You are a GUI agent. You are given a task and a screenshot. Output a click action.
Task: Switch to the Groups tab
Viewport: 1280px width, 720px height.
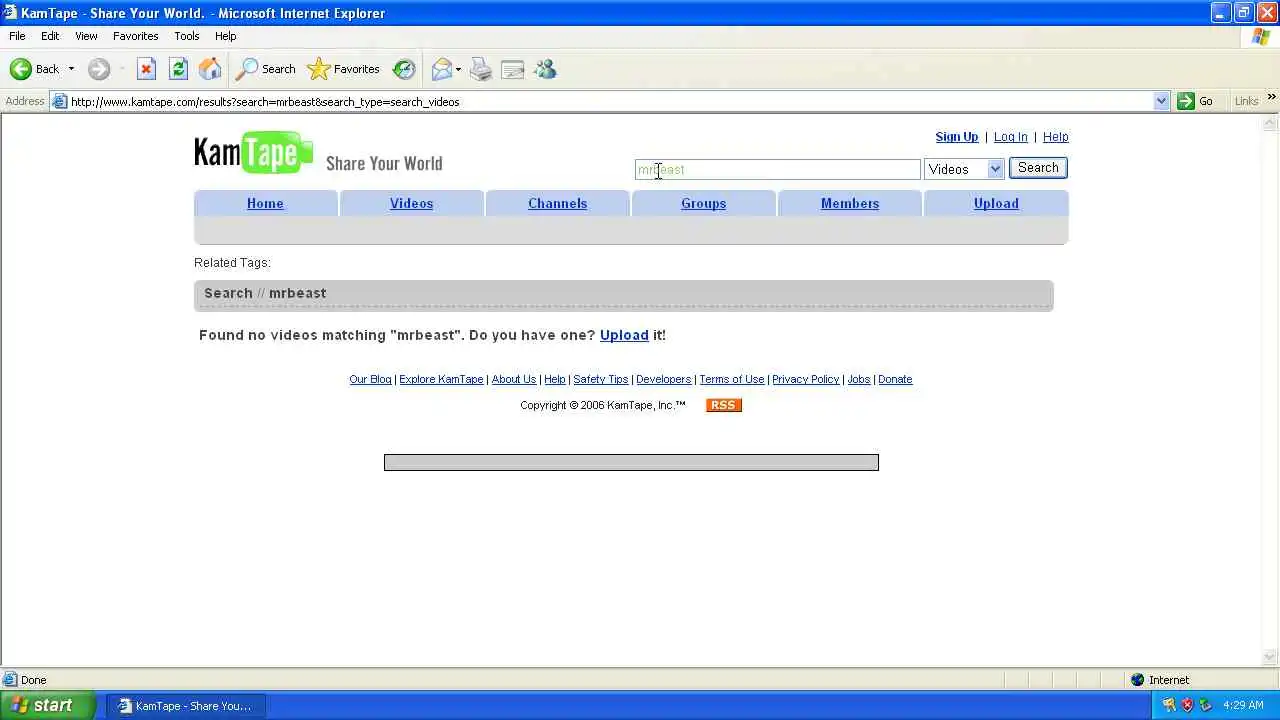pyautogui.click(x=703, y=203)
